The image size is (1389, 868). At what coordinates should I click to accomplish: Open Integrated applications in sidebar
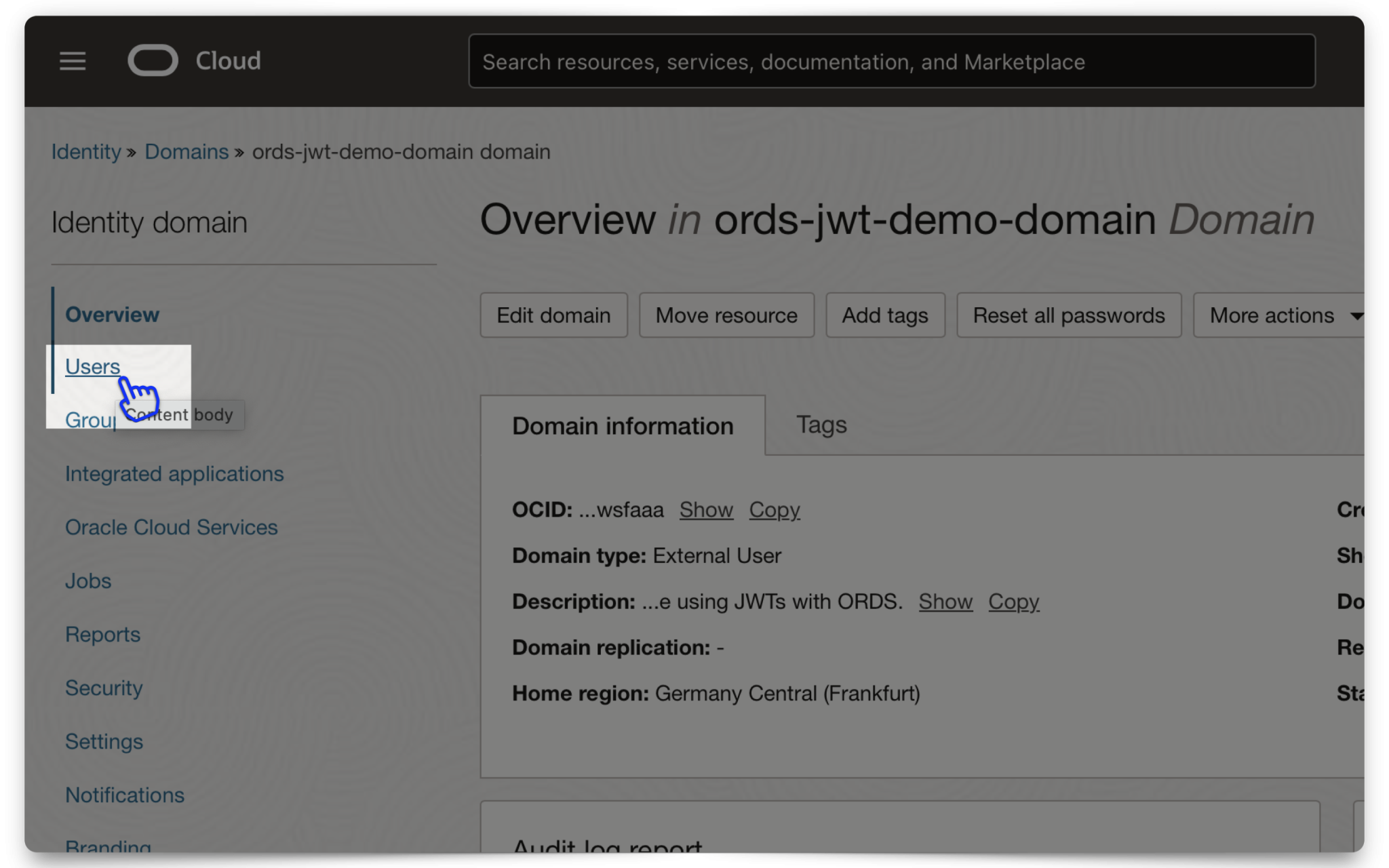174,473
